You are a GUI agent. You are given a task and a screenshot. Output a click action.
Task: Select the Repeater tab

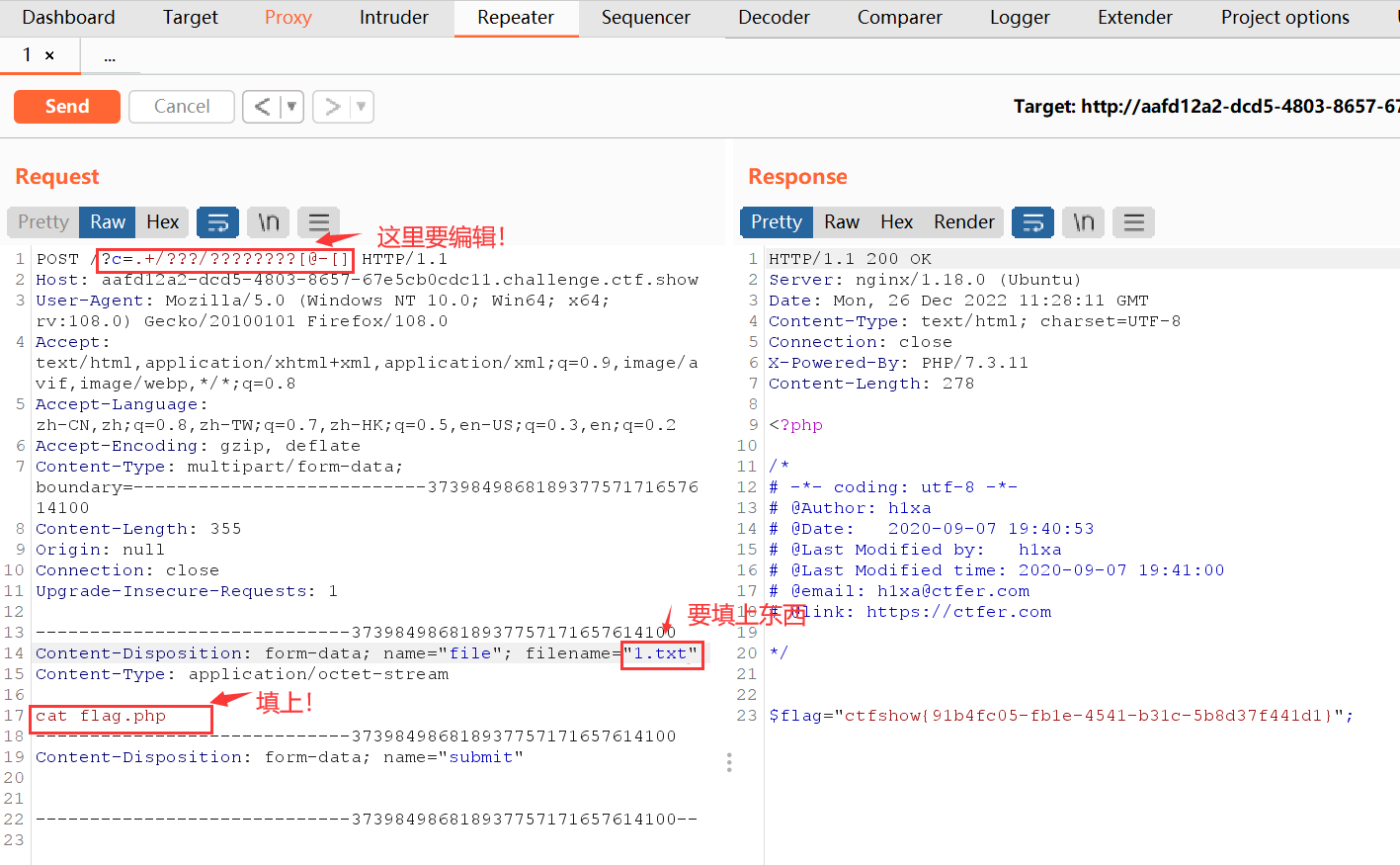[x=516, y=18]
